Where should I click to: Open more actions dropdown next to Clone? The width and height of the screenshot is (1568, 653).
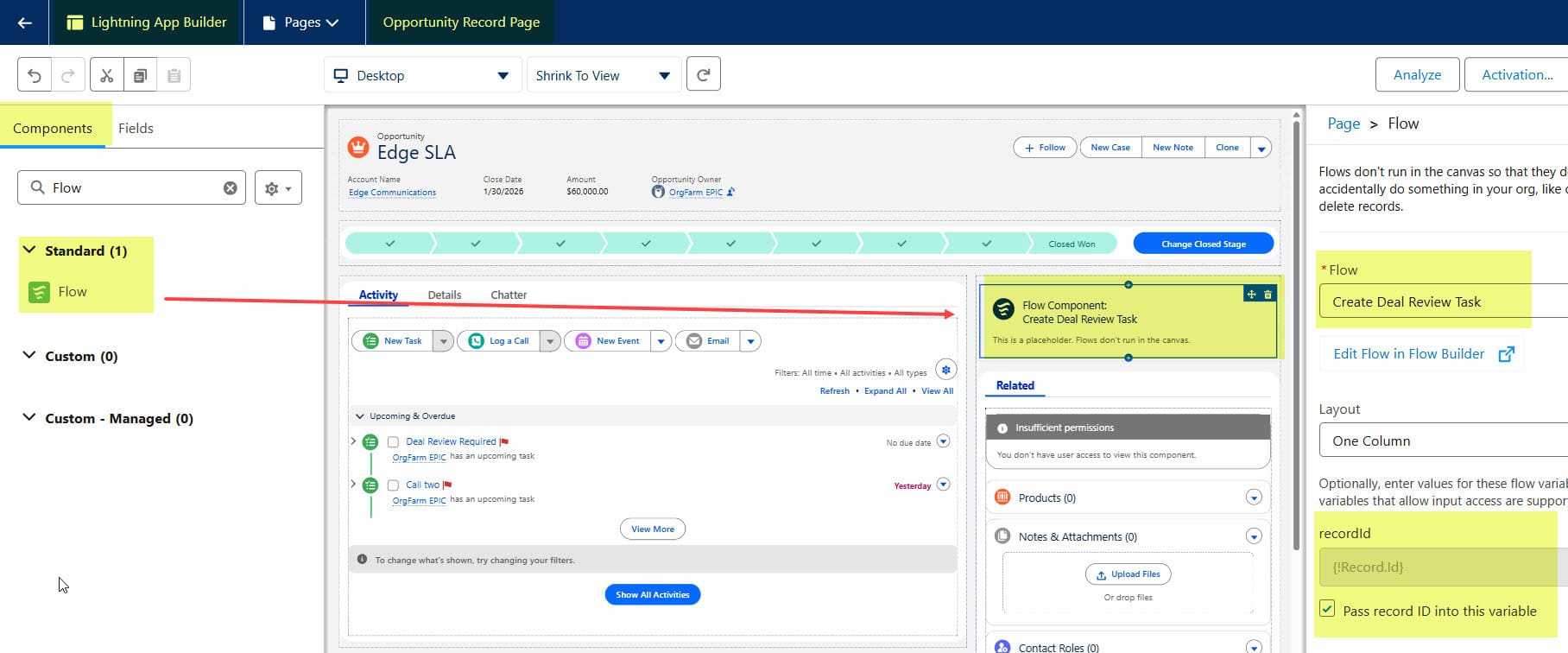[x=1261, y=148]
